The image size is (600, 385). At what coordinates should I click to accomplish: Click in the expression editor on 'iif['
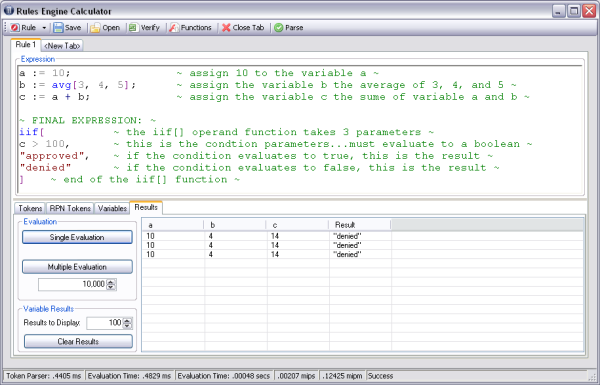(32, 132)
